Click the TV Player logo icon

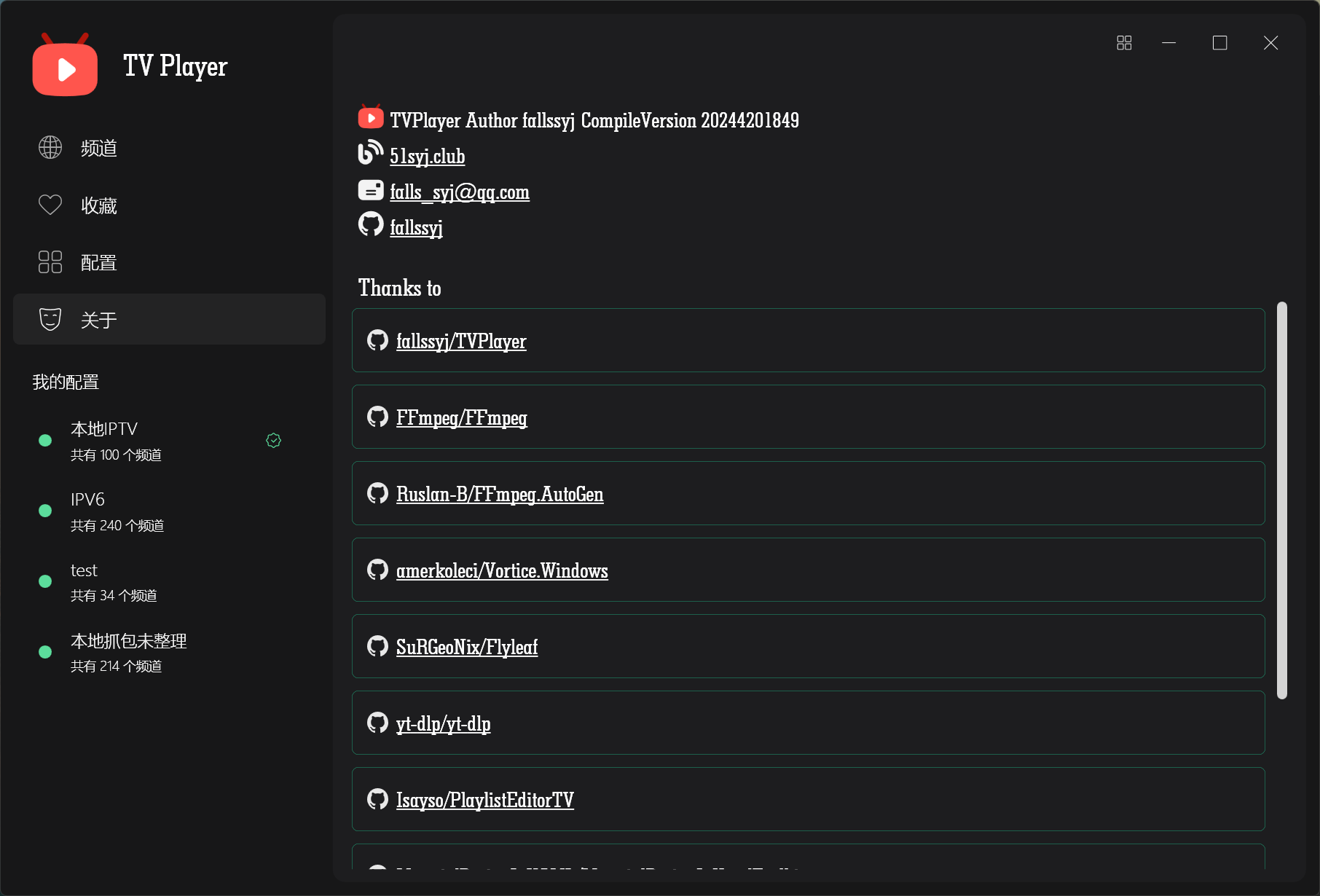(65, 66)
